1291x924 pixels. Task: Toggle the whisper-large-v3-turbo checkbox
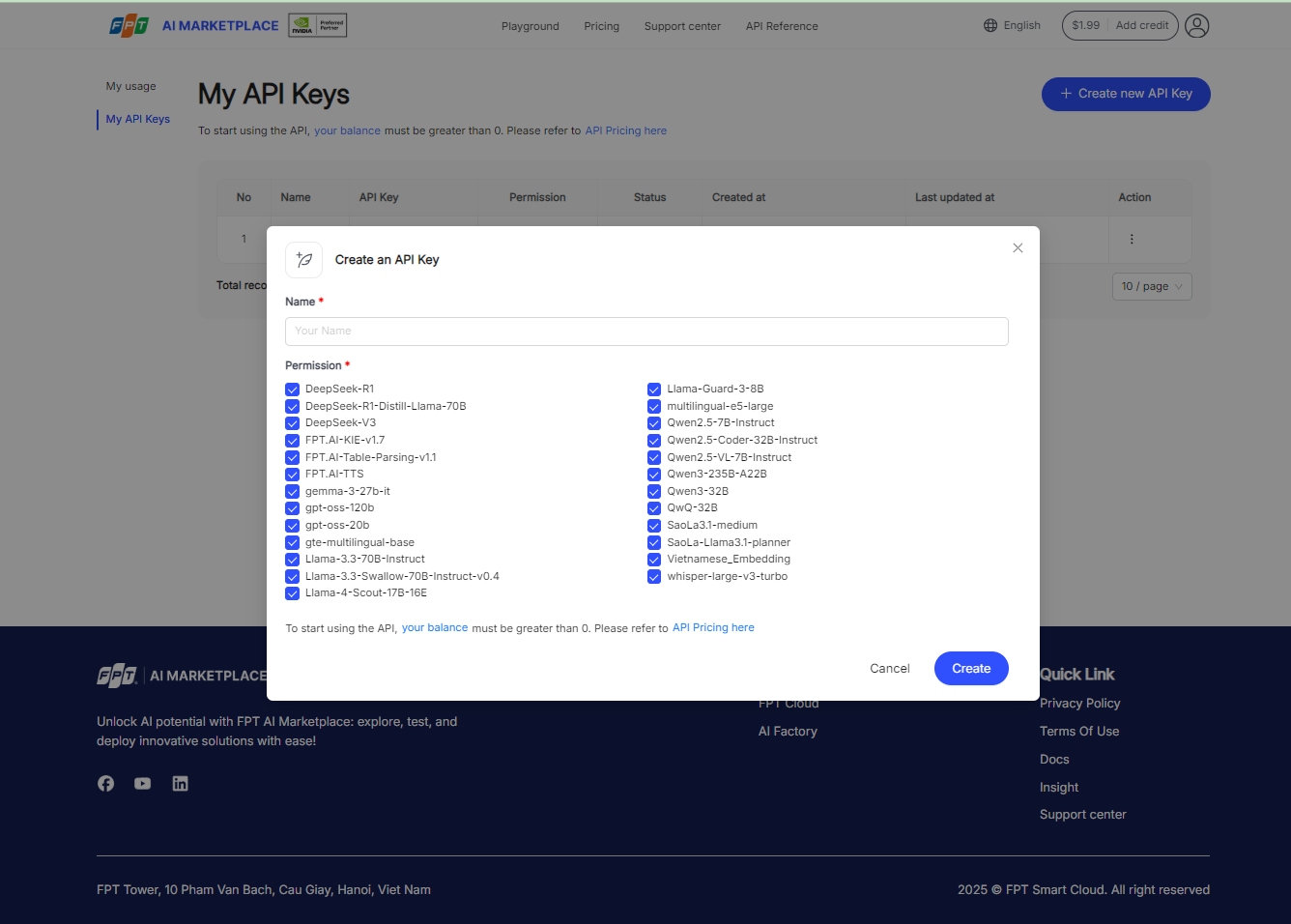(654, 577)
